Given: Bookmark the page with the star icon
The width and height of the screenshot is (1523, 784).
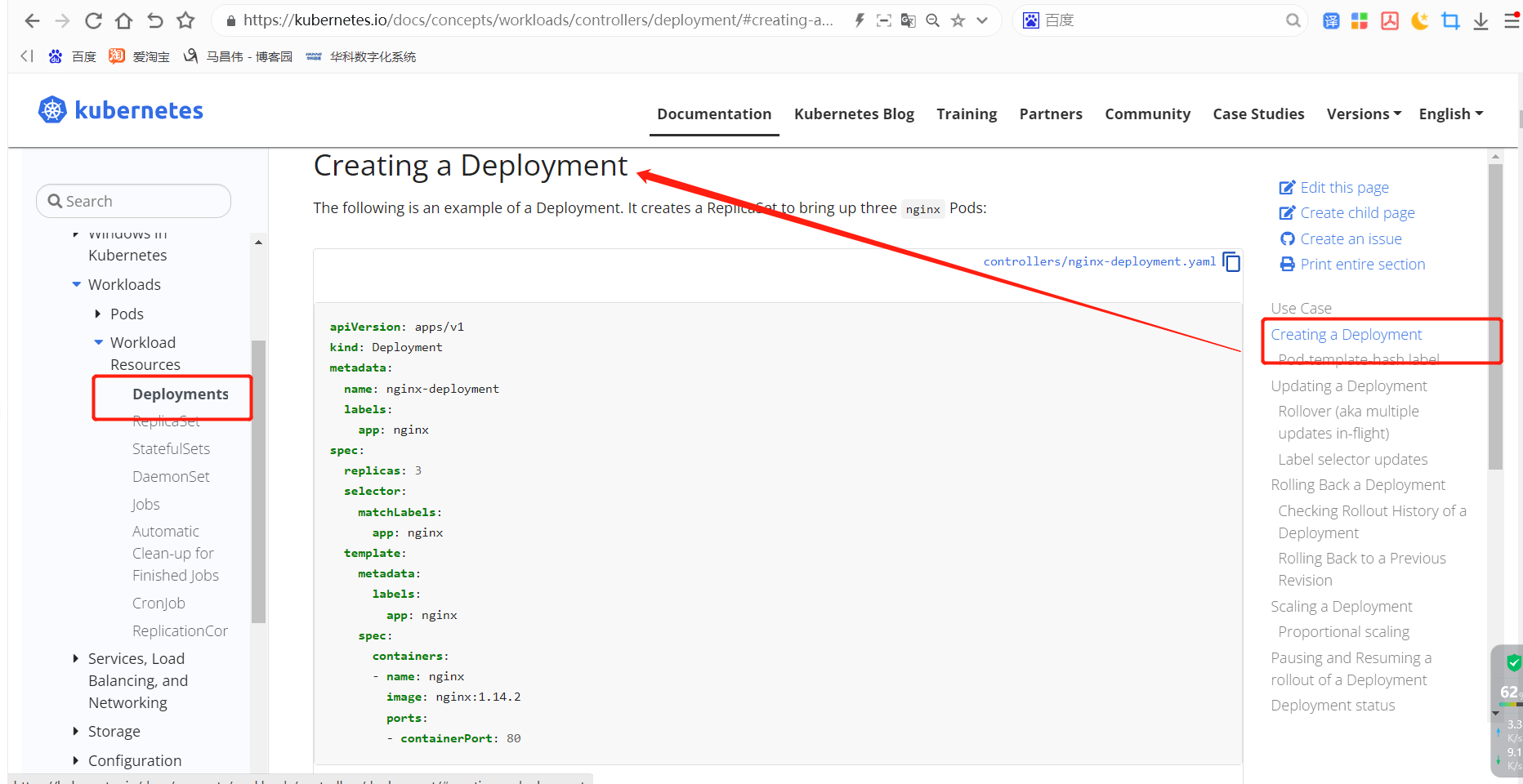Looking at the screenshot, I should click(186, 20).
